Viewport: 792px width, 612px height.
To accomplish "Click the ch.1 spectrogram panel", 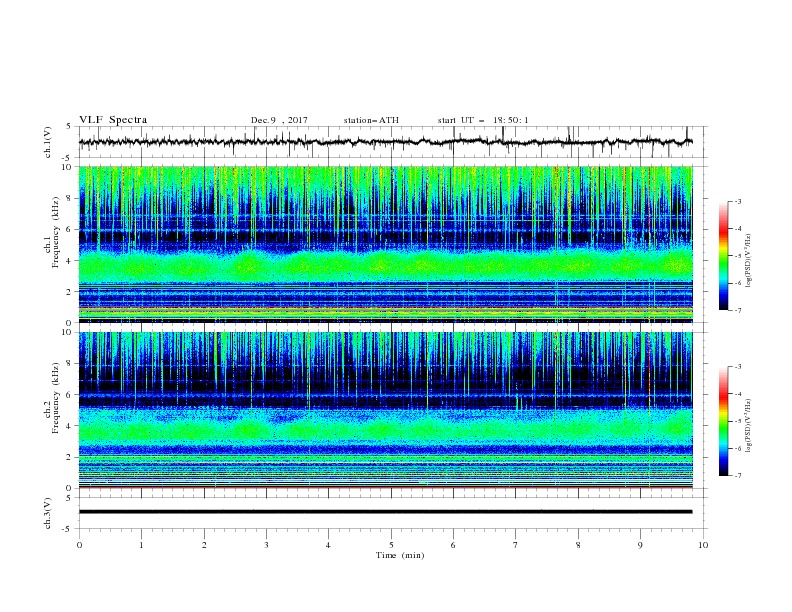I will tap(386, 244).
